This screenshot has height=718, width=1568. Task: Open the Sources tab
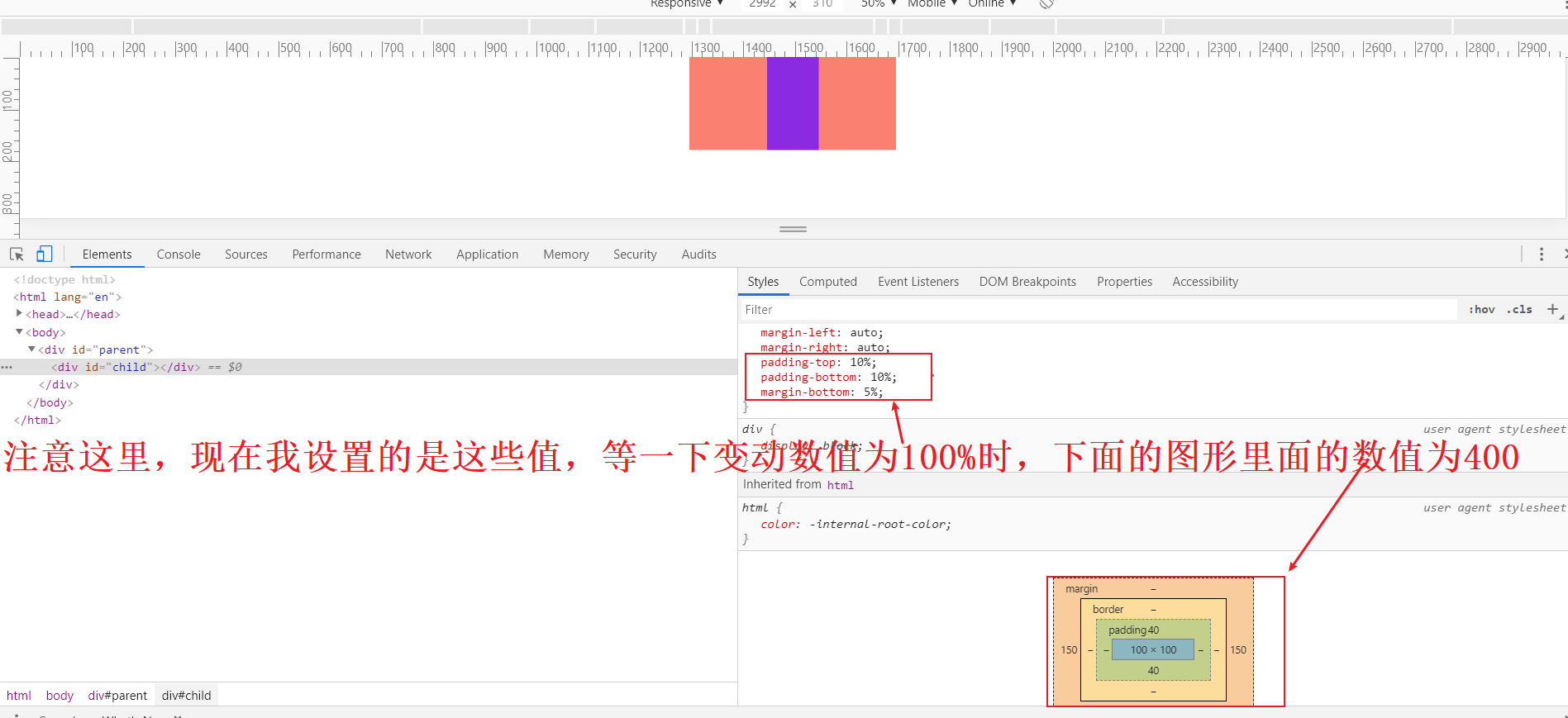pos(246,254)
